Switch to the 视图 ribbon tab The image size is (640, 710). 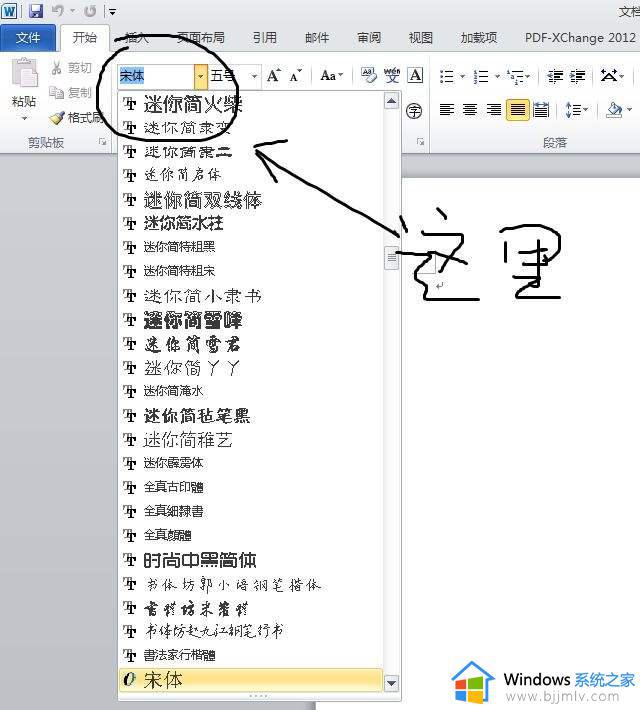pyautogui.click(x=421, y=38)
